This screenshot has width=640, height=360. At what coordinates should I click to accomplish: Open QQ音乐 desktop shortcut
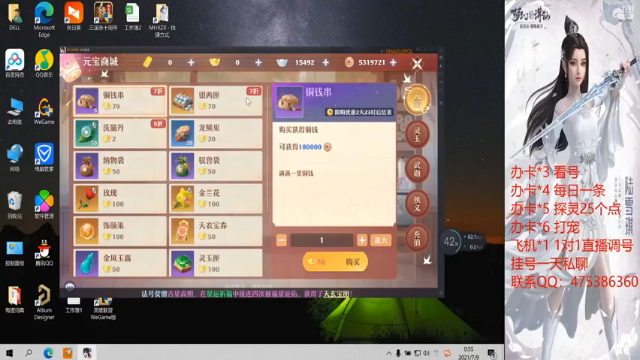click(x=44, y=63)
